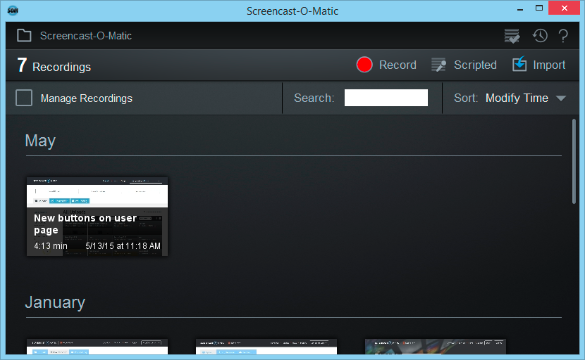Click into the Search input field
585x360 pixels.
[x=386, y=98]
